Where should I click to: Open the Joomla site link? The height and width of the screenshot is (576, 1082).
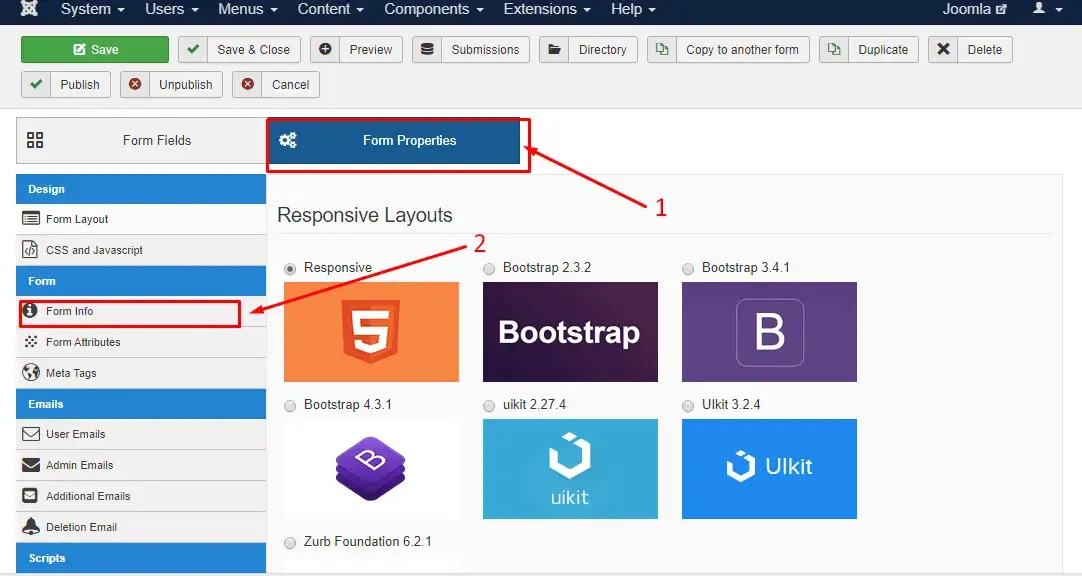tap(974, 9)
